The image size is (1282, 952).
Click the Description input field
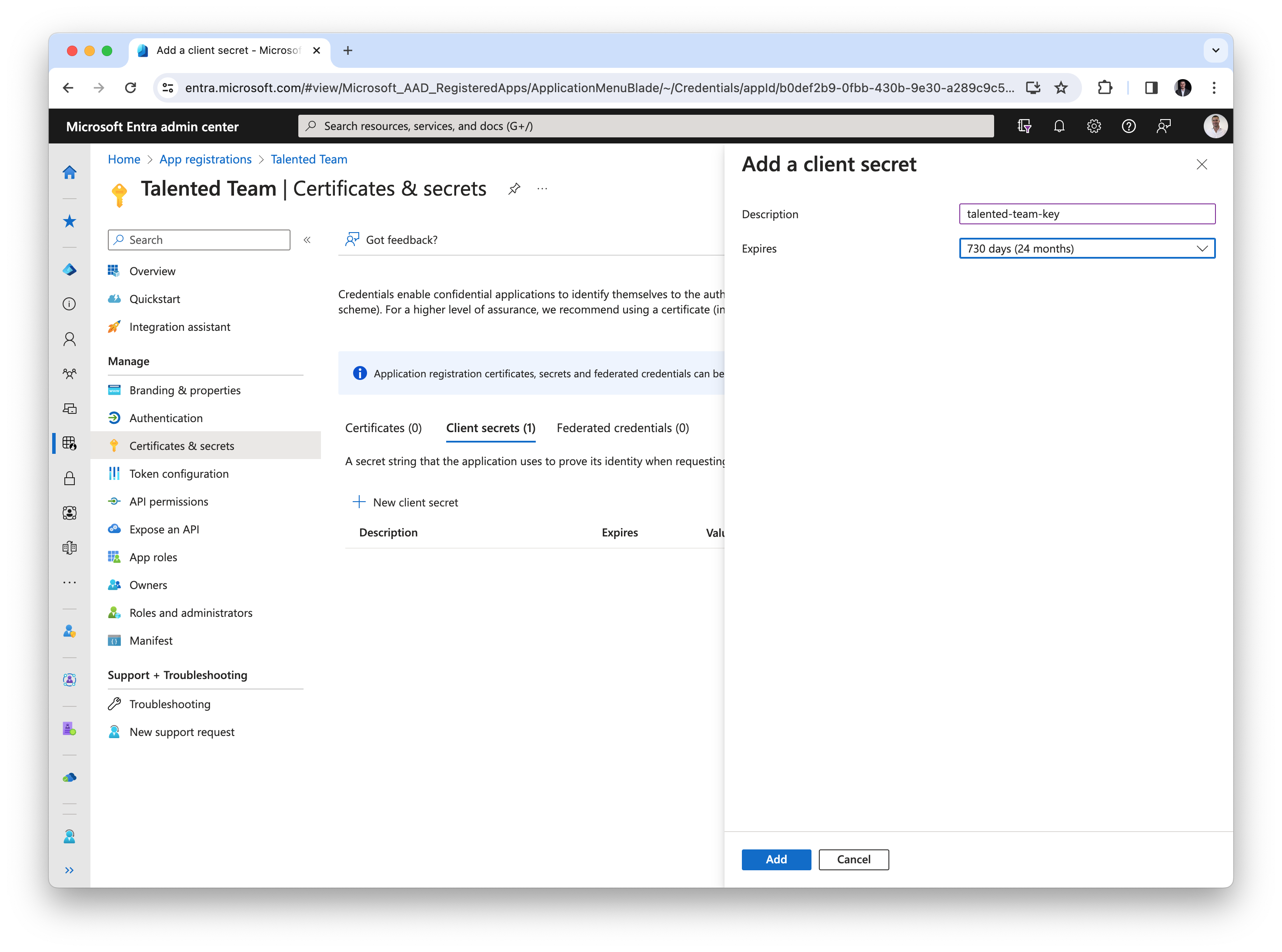tap(1087, 214)
